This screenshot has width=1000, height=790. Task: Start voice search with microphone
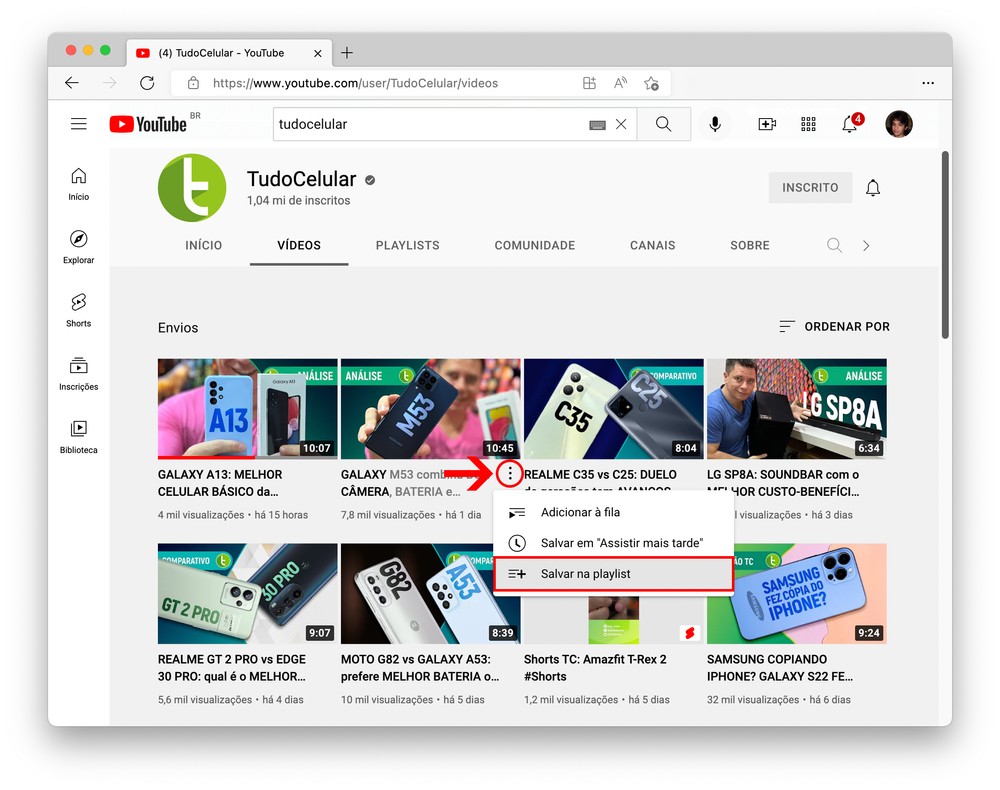(x=715, y=124)
